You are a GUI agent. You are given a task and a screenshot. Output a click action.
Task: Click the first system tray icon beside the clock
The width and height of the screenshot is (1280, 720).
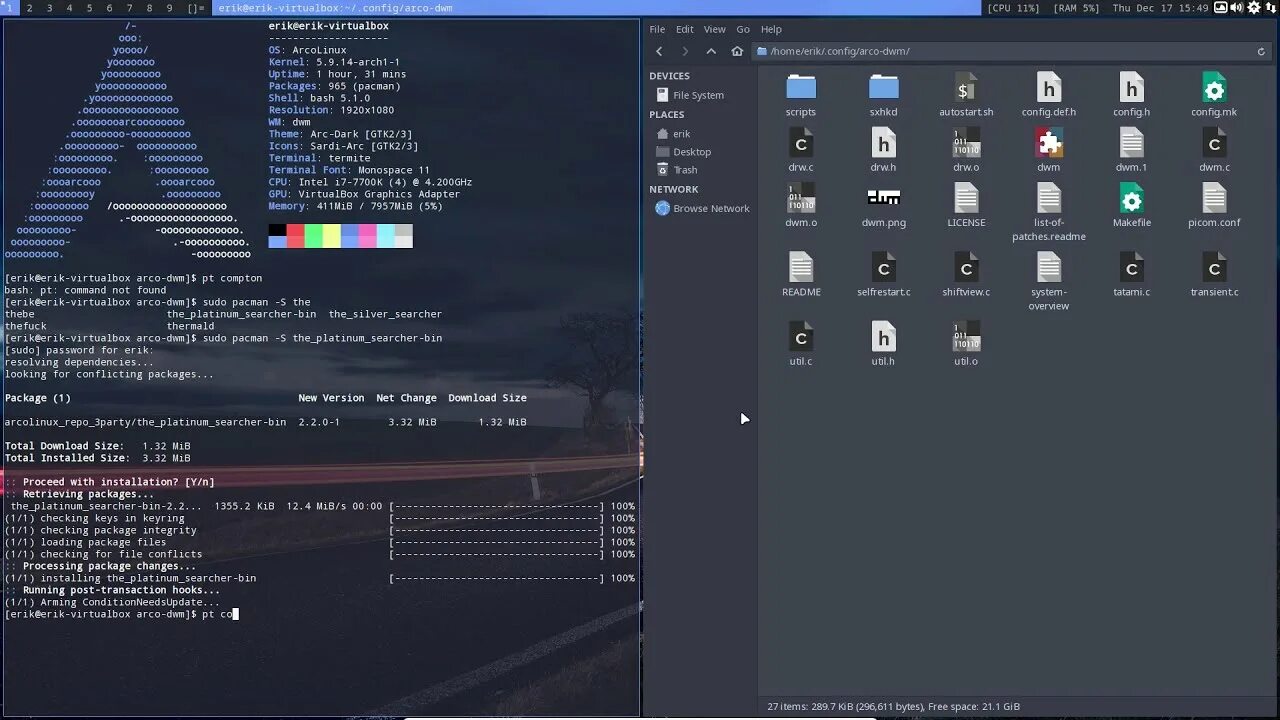pyautogui.click(x=1220, y=8)
